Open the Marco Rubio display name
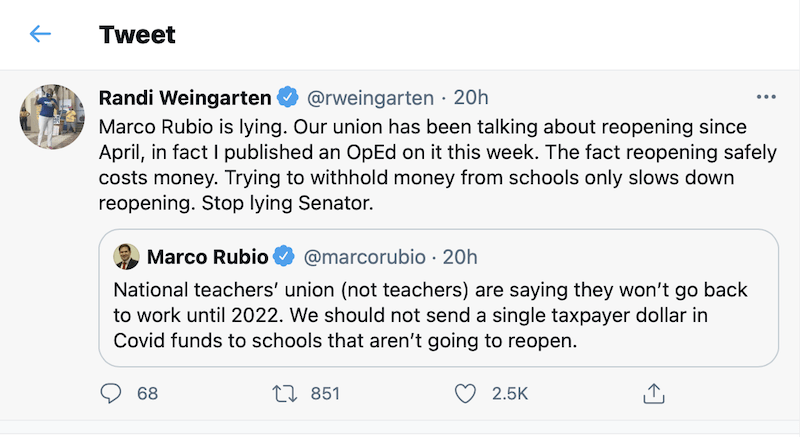 [x=207, y=257]
